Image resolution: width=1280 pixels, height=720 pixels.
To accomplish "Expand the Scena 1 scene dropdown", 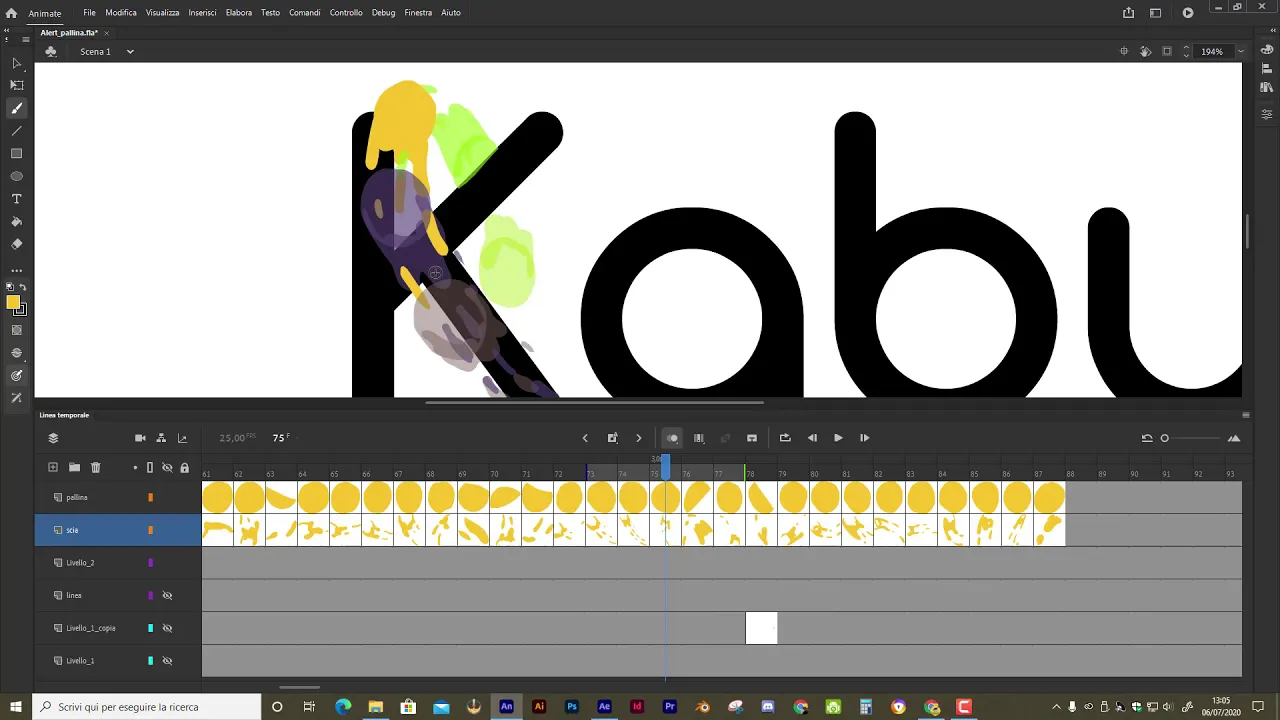I will pos(130,52).
